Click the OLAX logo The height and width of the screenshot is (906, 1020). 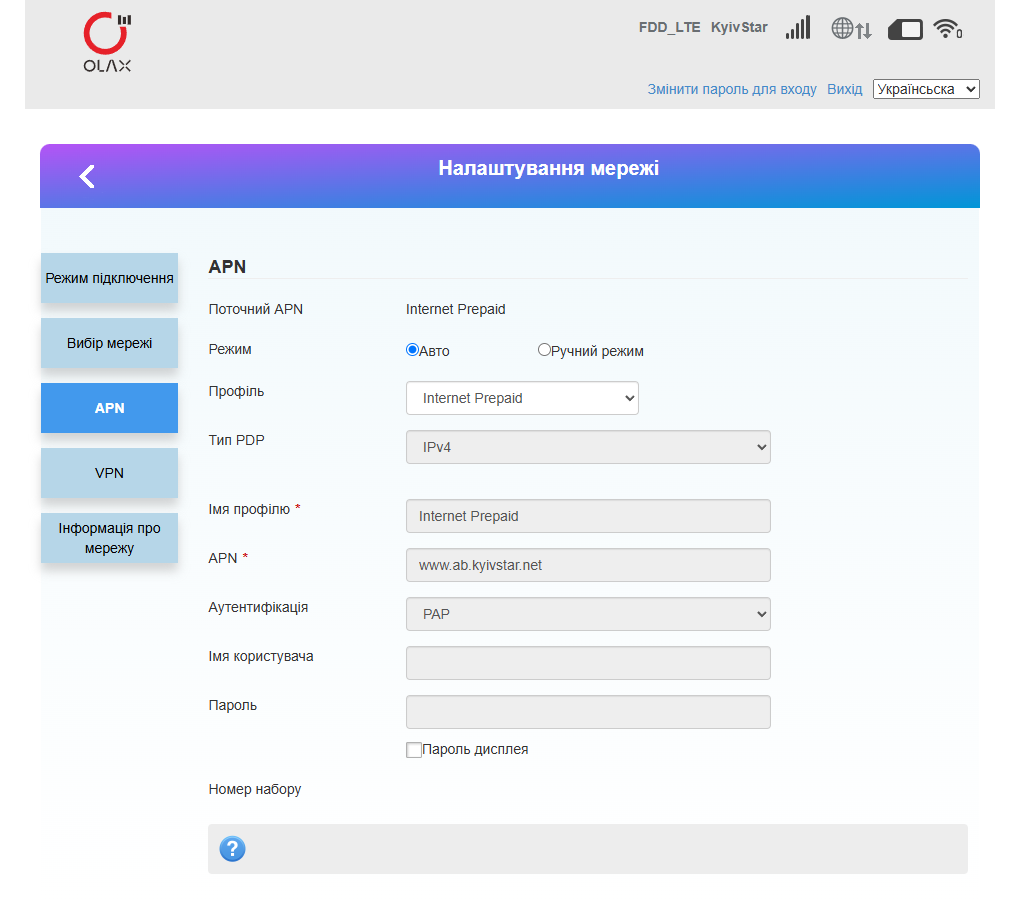click(107, 42)
